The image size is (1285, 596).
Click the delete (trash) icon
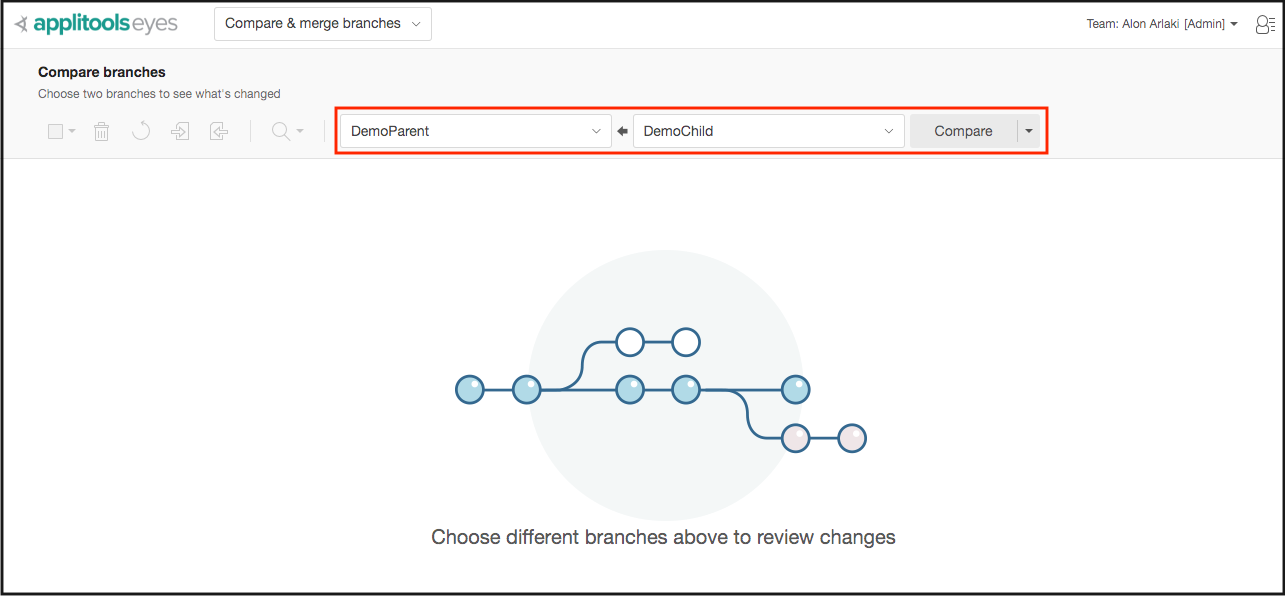coord(101,130)
